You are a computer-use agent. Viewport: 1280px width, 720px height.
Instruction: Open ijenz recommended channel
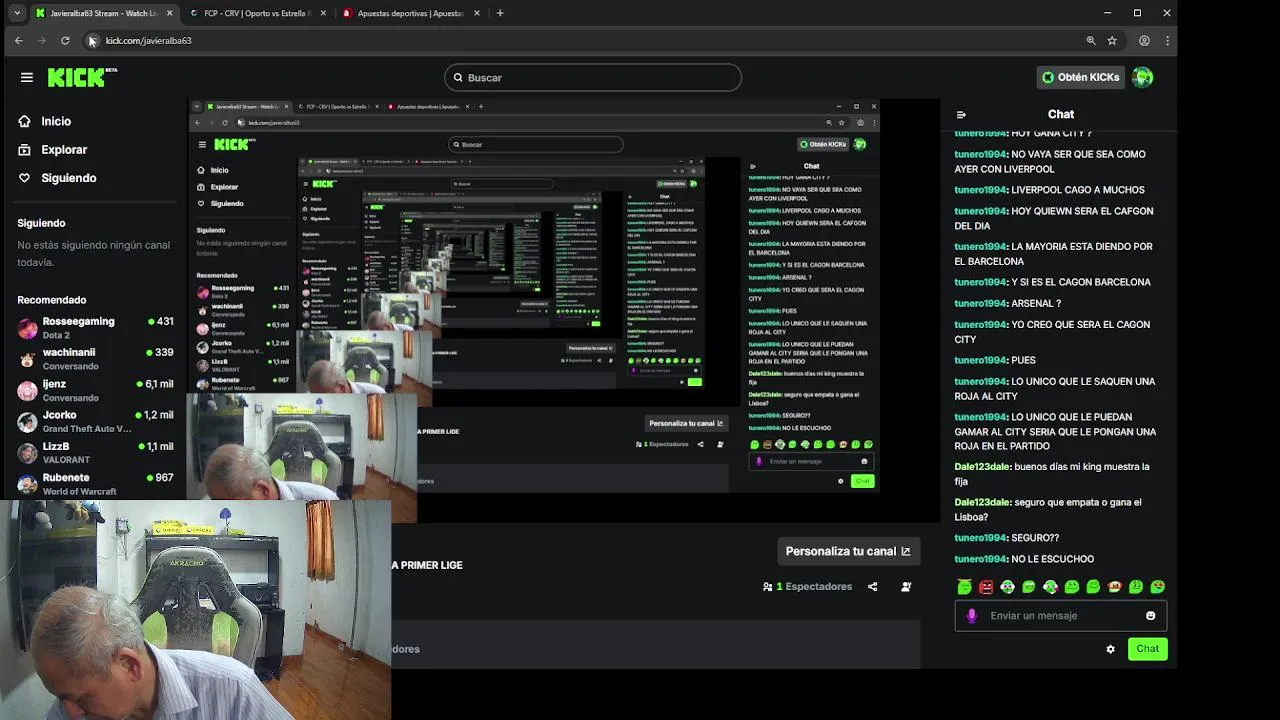(95, 390)
